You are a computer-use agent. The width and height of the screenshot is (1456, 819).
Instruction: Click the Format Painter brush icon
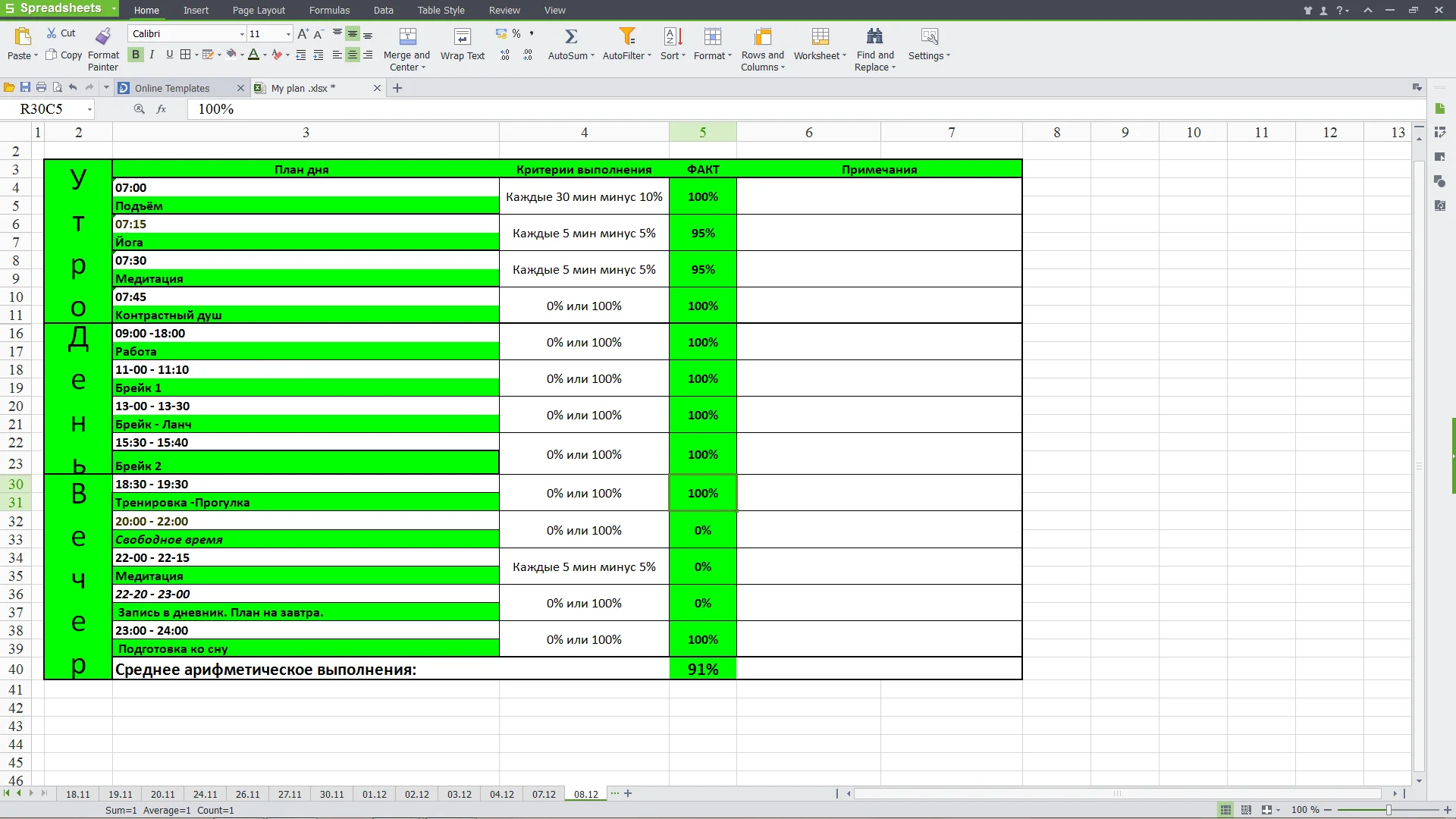pyautogui.click(x=103, y=36)
